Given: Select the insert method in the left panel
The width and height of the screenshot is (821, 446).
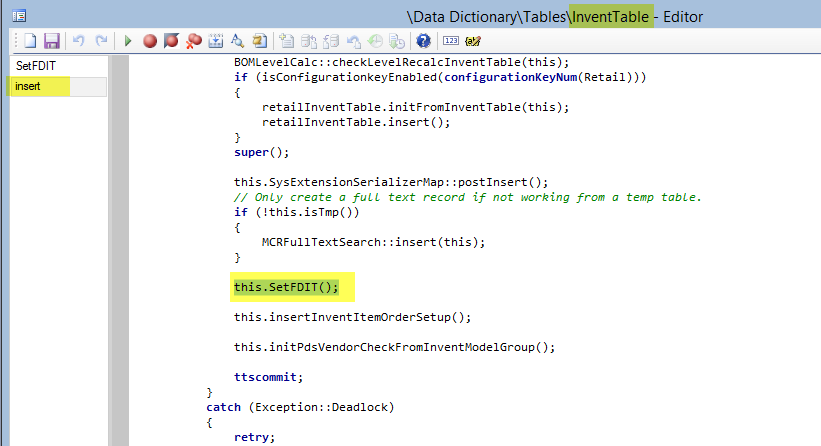Looking at the screenshot, I should click(28, 87).
